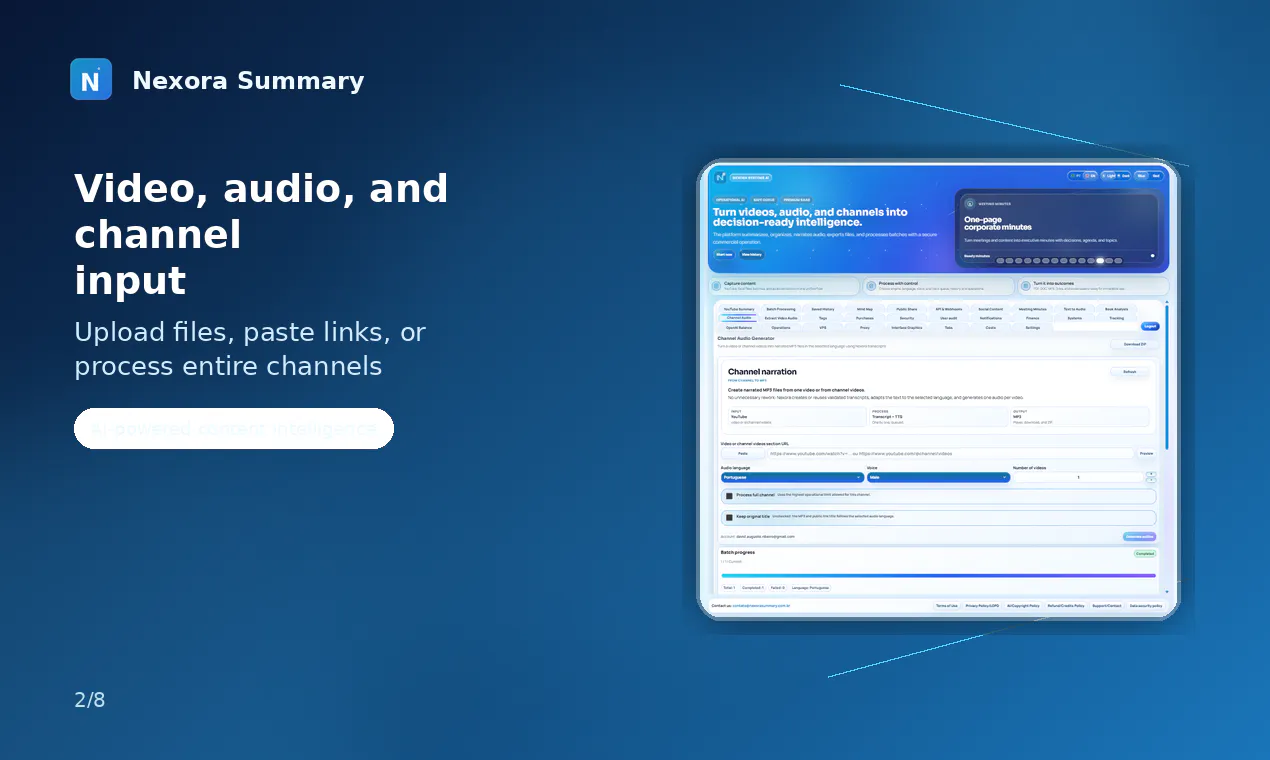Click the Completed status badge
This screenshot has width=1270, height=760.
(x=1145, y=554)
